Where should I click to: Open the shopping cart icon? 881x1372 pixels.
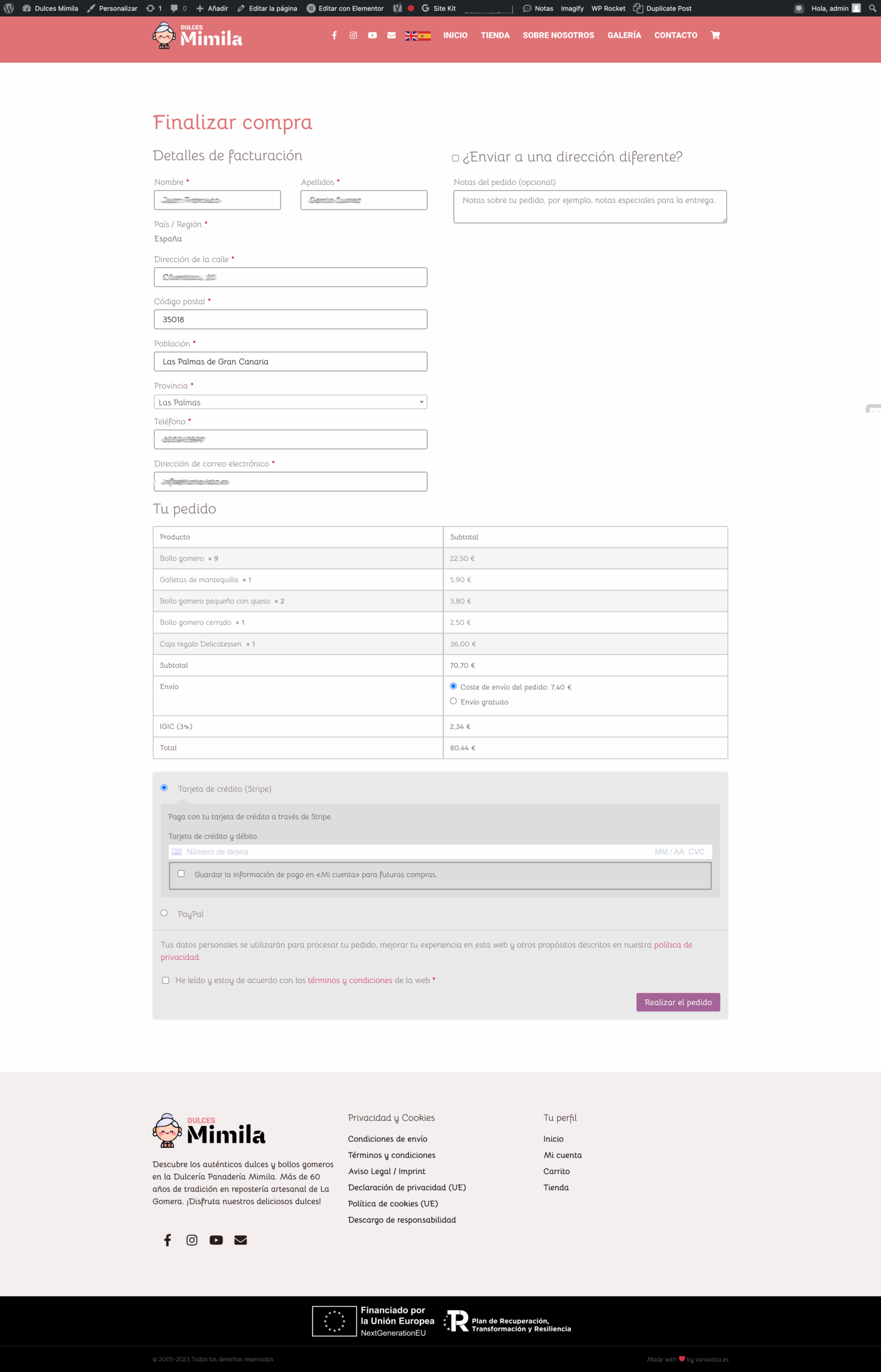pos(715,36)
